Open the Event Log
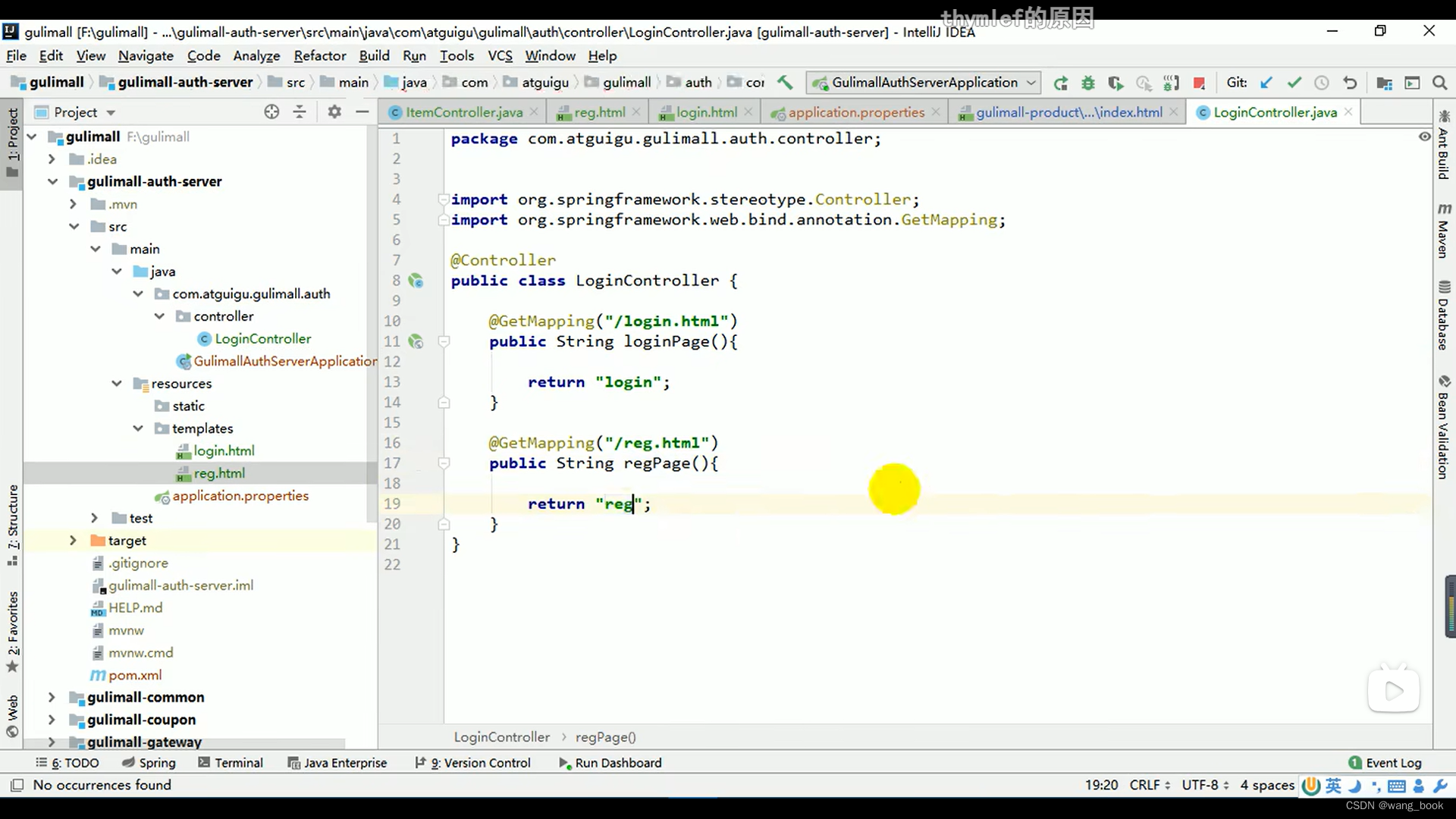 pyautogui.click(x=1385, y=763)
